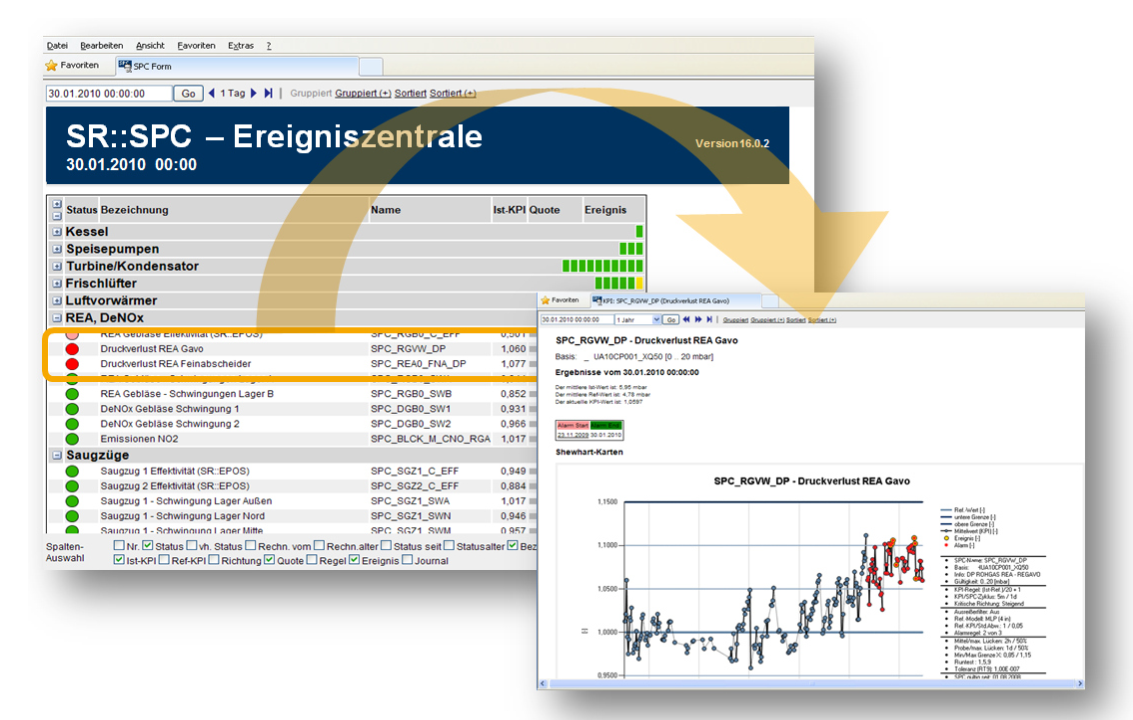Image resolution: width=1133 pixels, height=720 pixels.
Task: Click Go button in main window
Action: point(188,94)
